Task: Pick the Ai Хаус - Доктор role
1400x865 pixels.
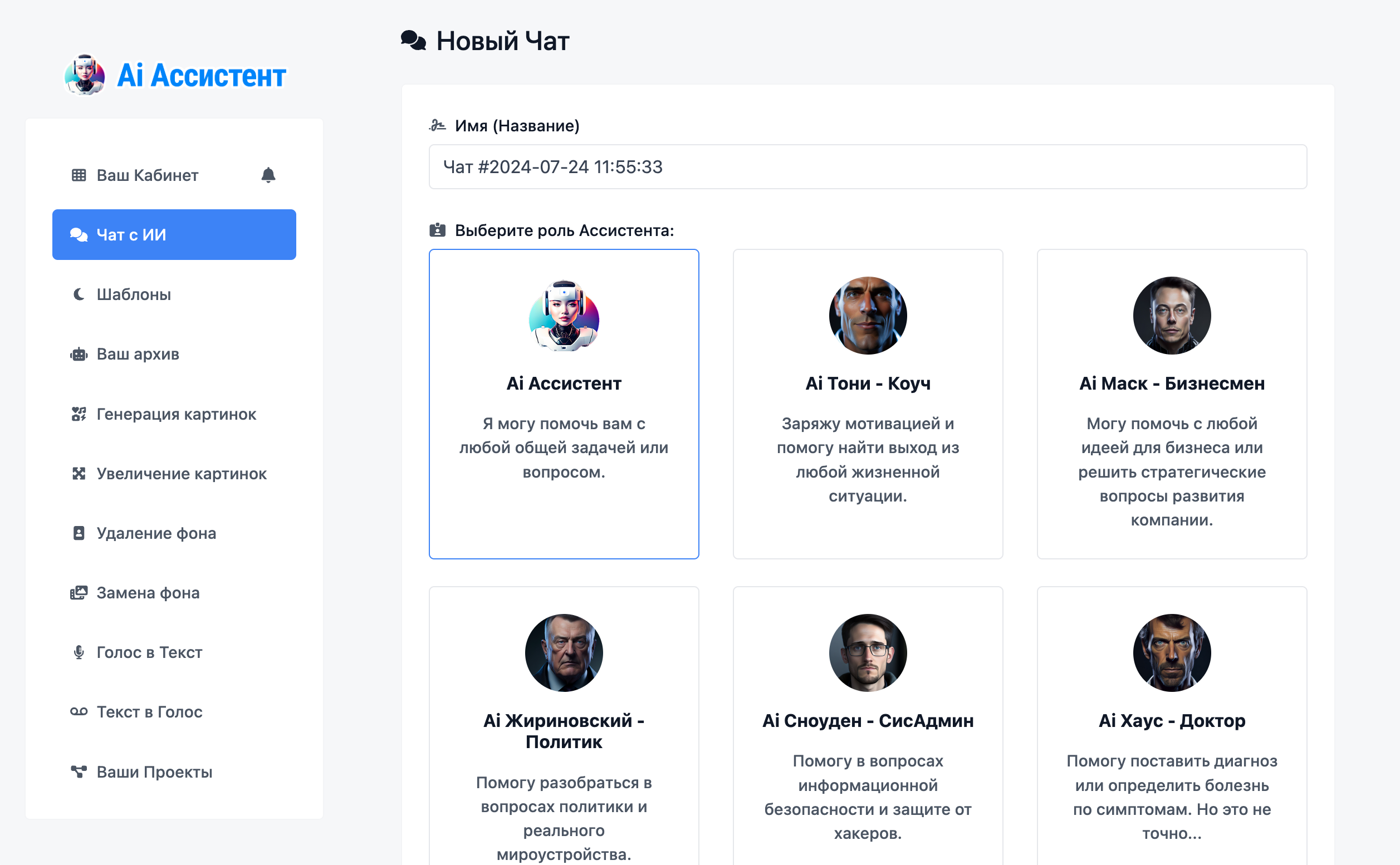Action: 1171,720
